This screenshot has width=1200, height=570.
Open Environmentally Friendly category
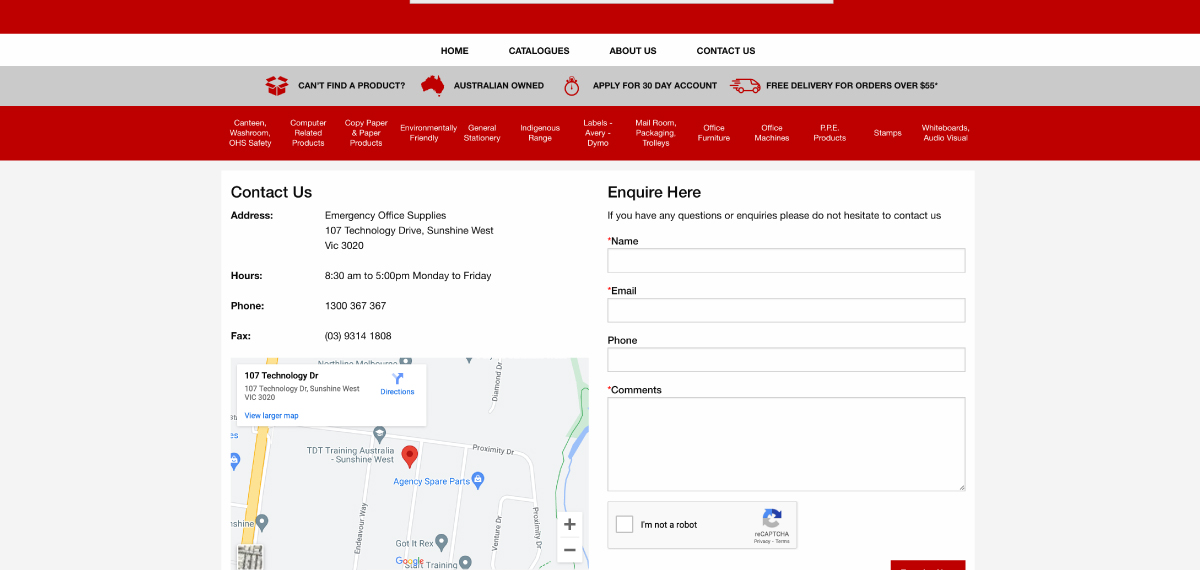(429, 133)
